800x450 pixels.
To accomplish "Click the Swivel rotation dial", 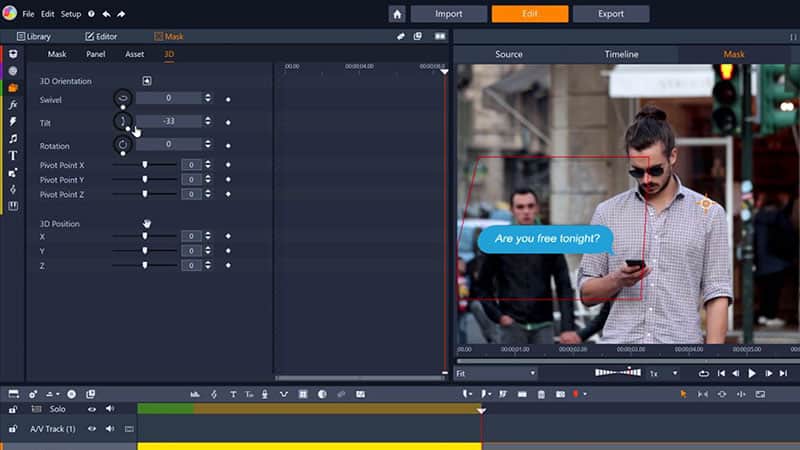I will click(122, 98).
